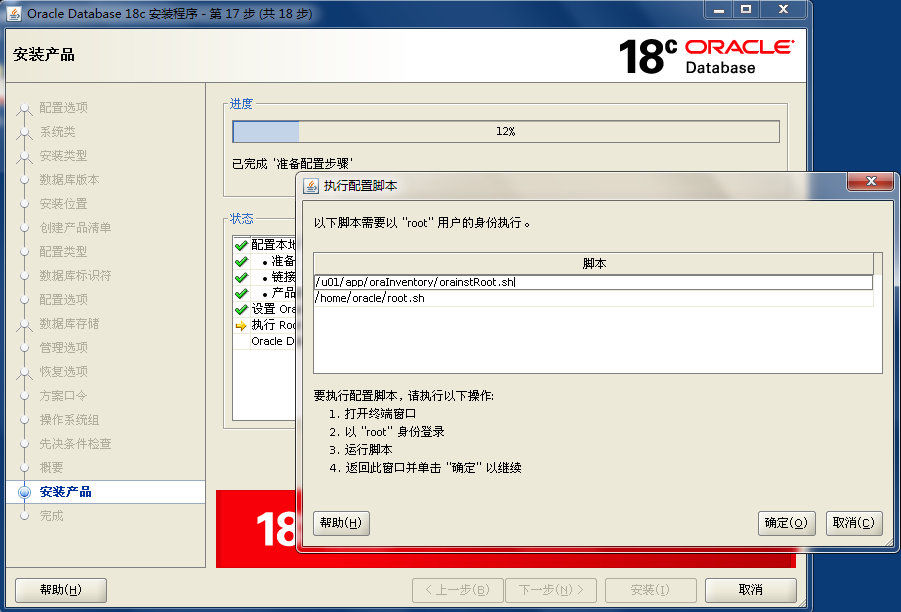Click the green check icon beside 准备

click(241, 261)
